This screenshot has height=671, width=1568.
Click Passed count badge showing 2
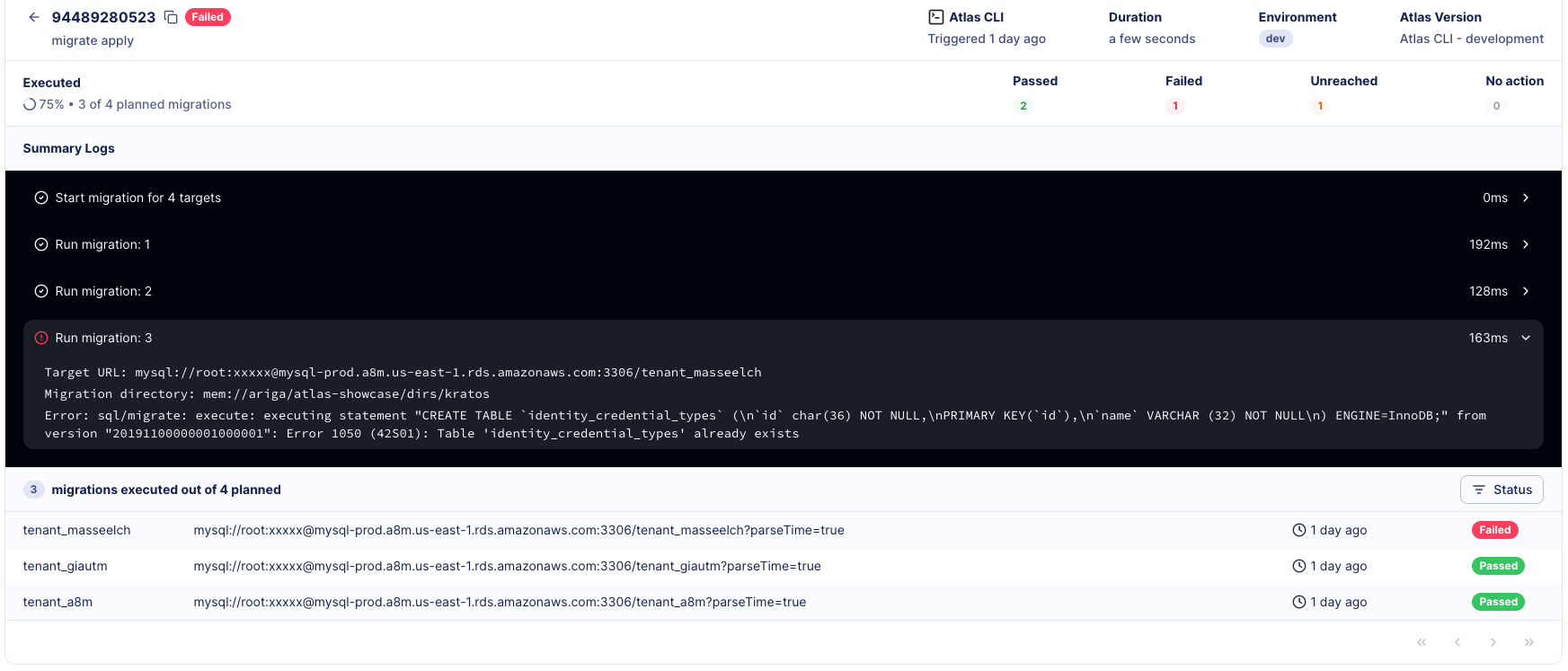click(1023, 106)
